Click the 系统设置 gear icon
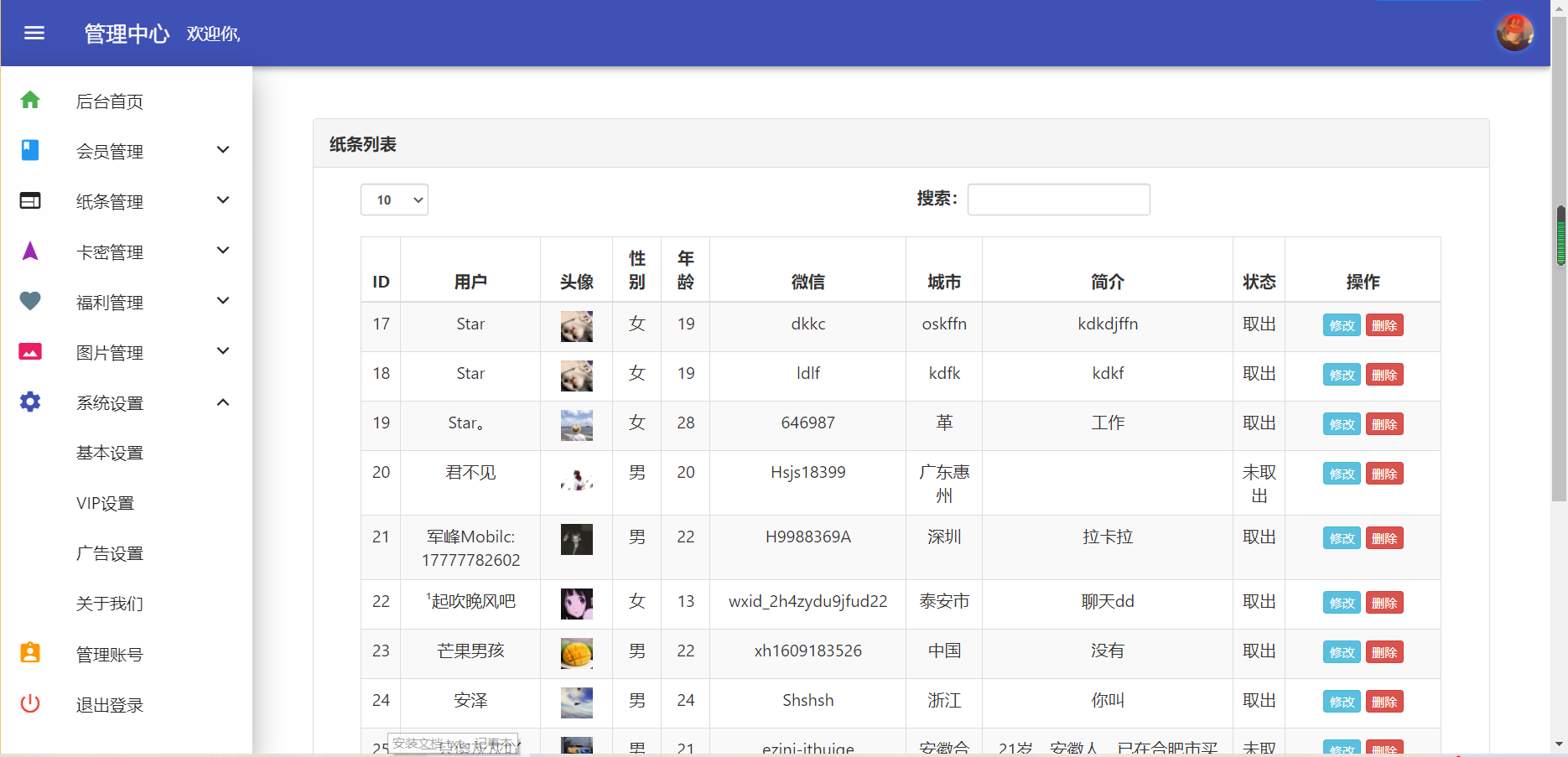This screenshot has width=1568, height=757. (30, 402)
